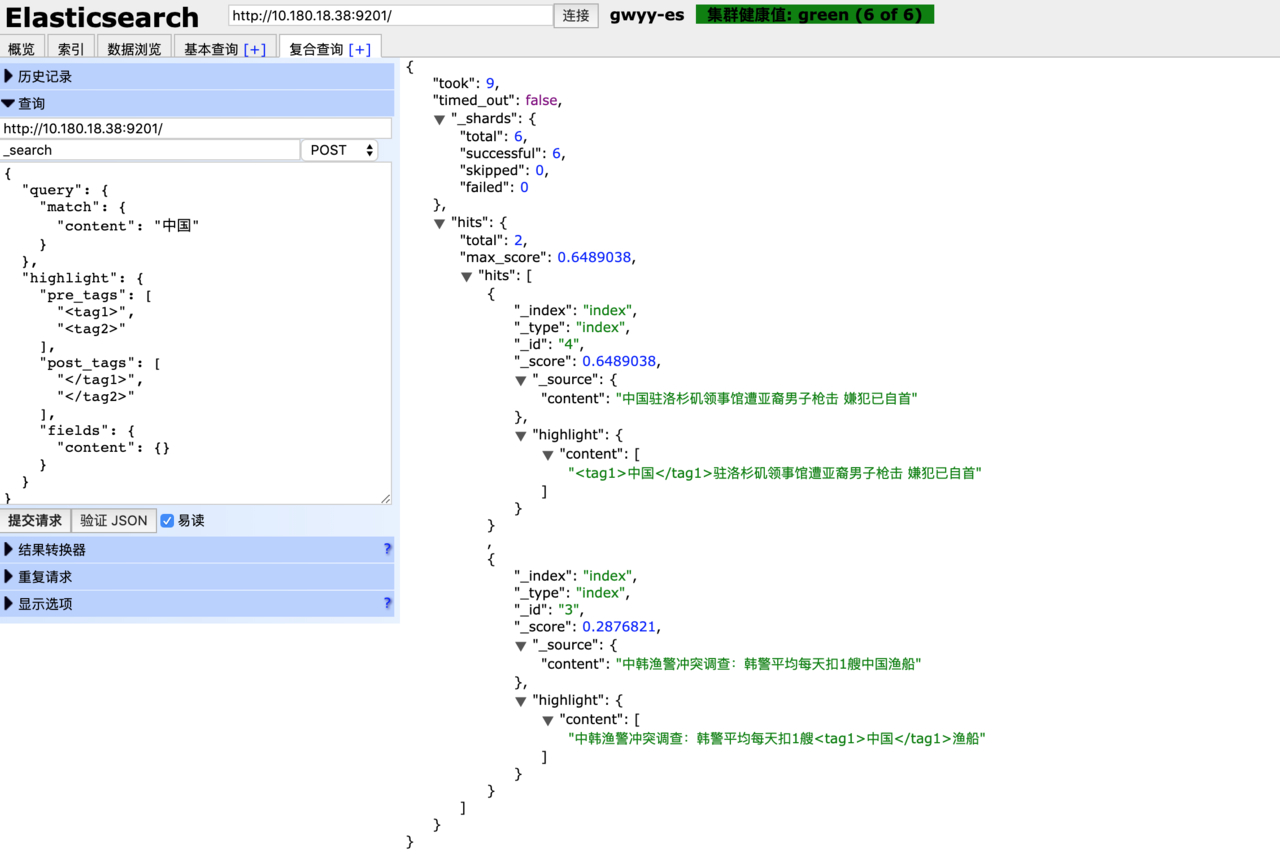Click the "max_score" value 0.6489038
Viewport: 1280px width, 863px height.
[594, 257]
